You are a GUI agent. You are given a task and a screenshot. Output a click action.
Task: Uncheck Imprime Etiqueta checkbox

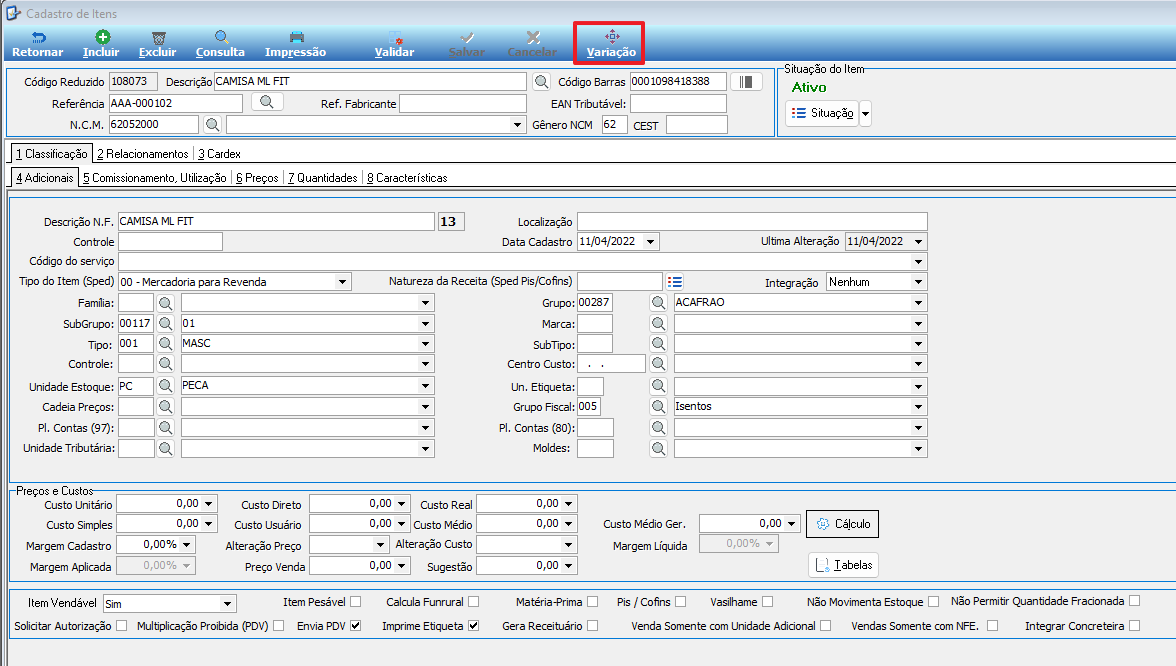473,626
